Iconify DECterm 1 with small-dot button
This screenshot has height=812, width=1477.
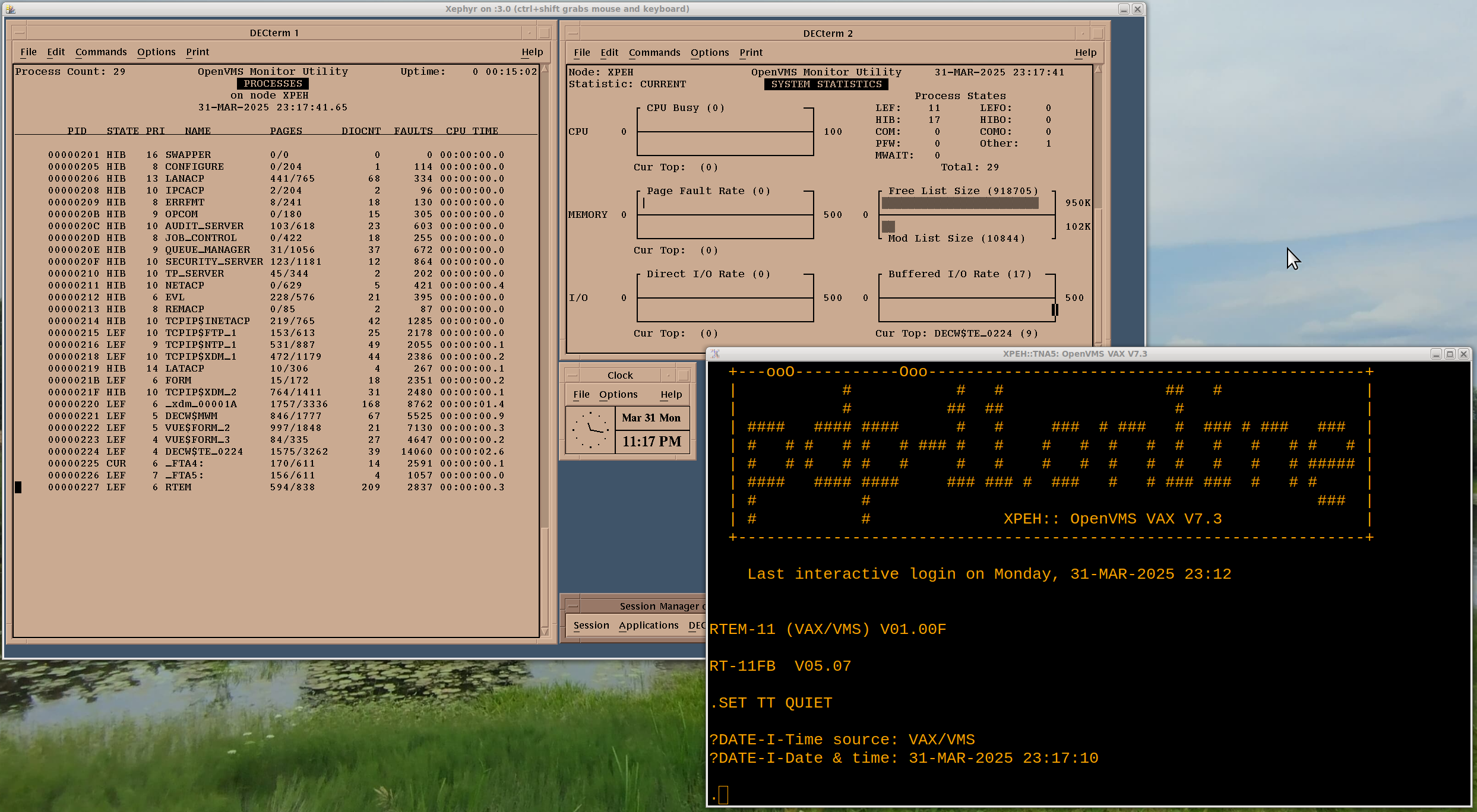click(x=529, y=33)
